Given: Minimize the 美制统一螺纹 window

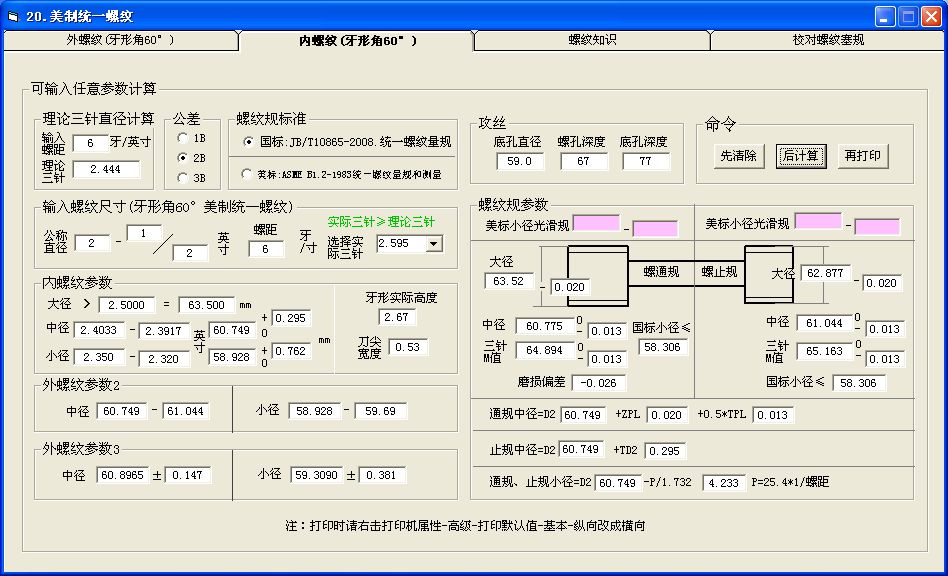Looking at the screenshot, I should [885, 16].
